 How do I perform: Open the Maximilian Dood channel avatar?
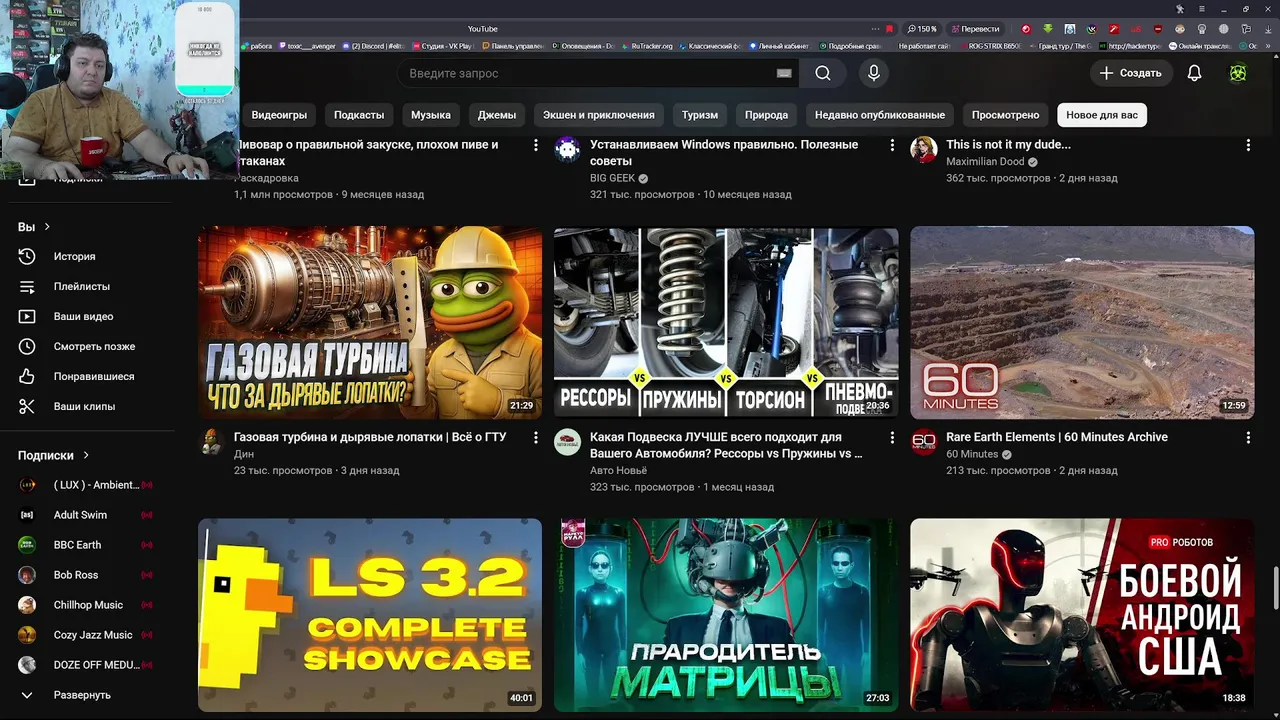coord(924,150)
